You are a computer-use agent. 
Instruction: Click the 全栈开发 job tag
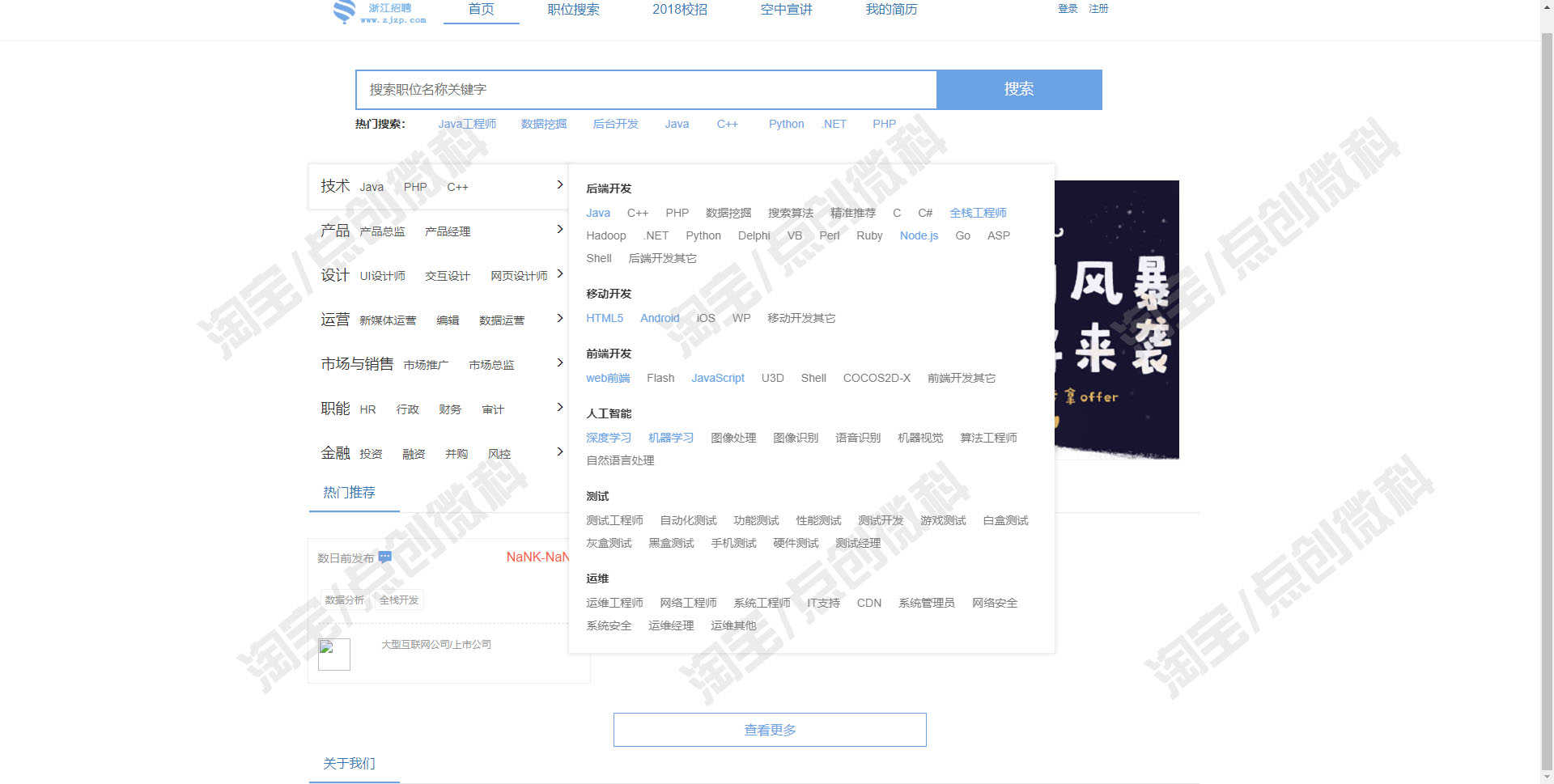[399, 600]
